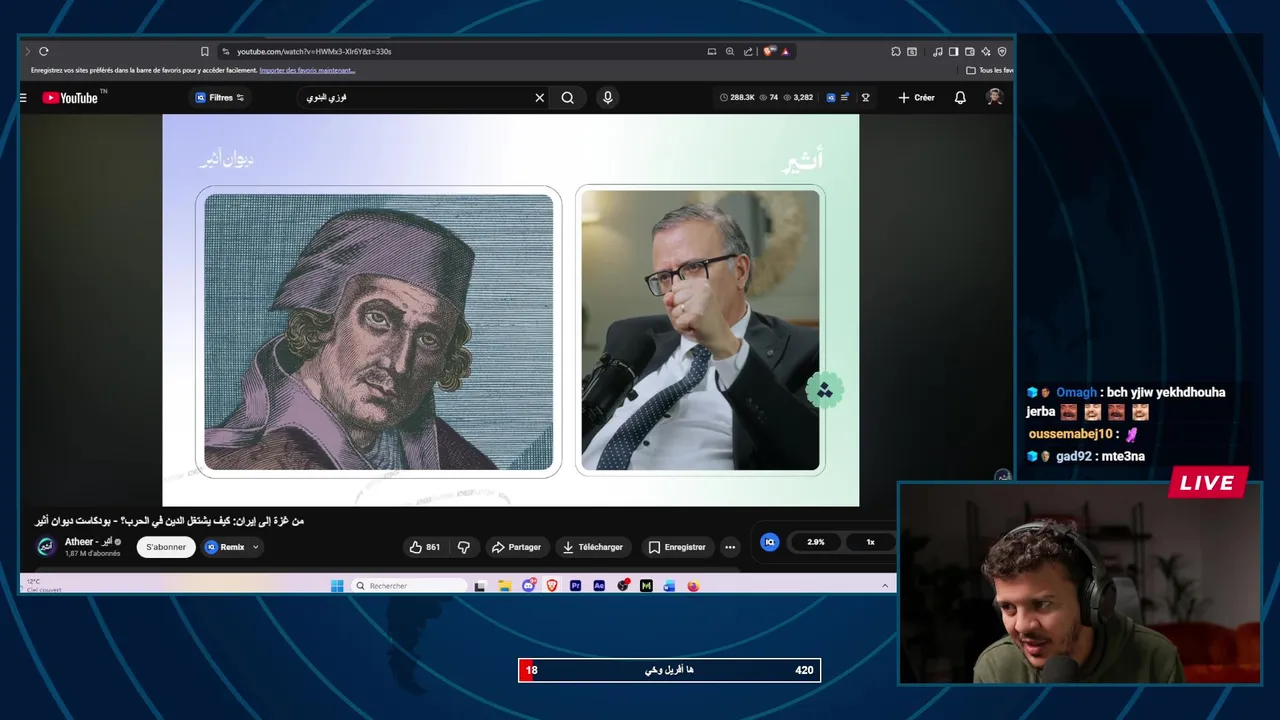
Task: Open the Brave Shields lion icon
Action: coord(768,51)
